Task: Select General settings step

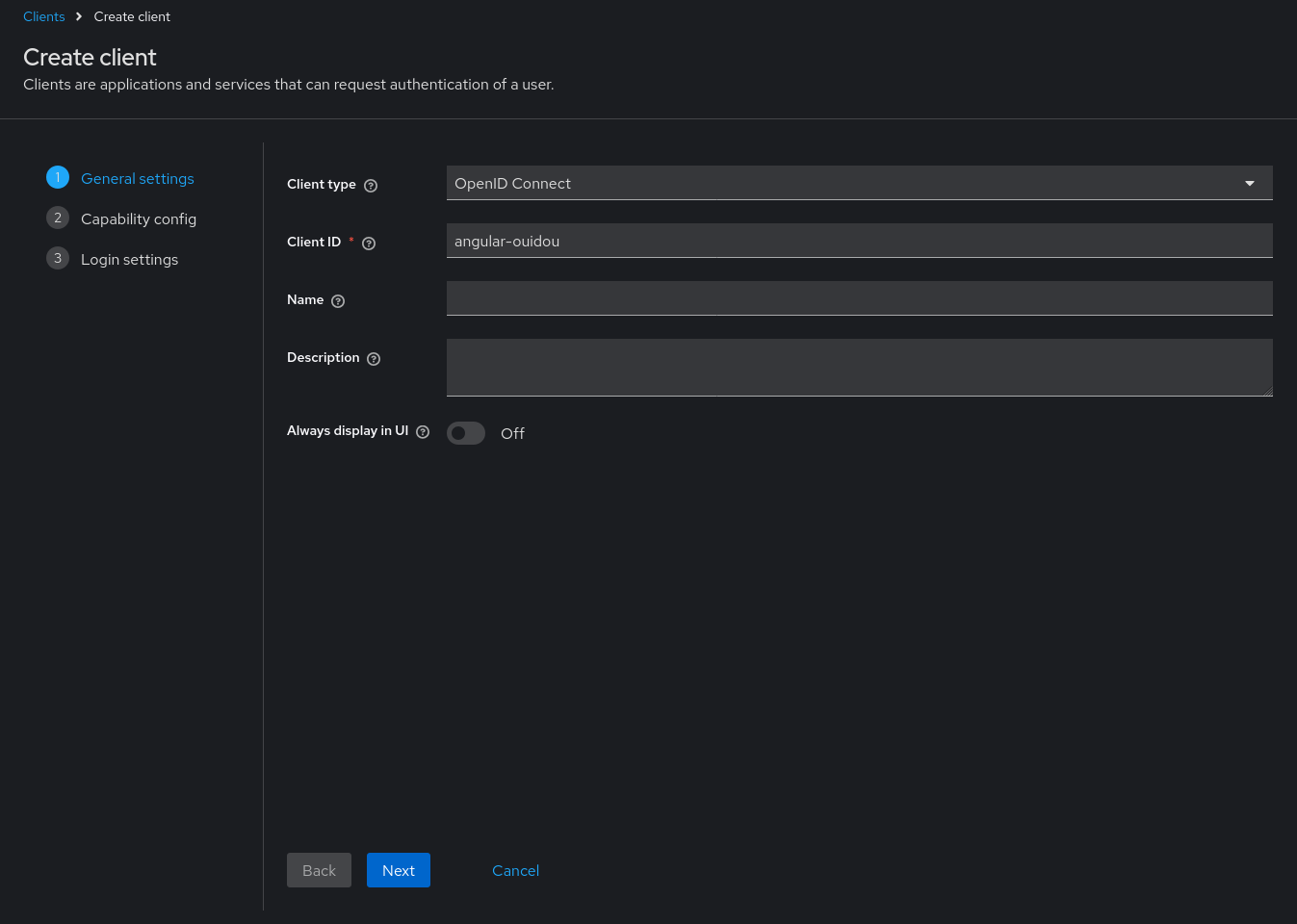Action: 138,179
